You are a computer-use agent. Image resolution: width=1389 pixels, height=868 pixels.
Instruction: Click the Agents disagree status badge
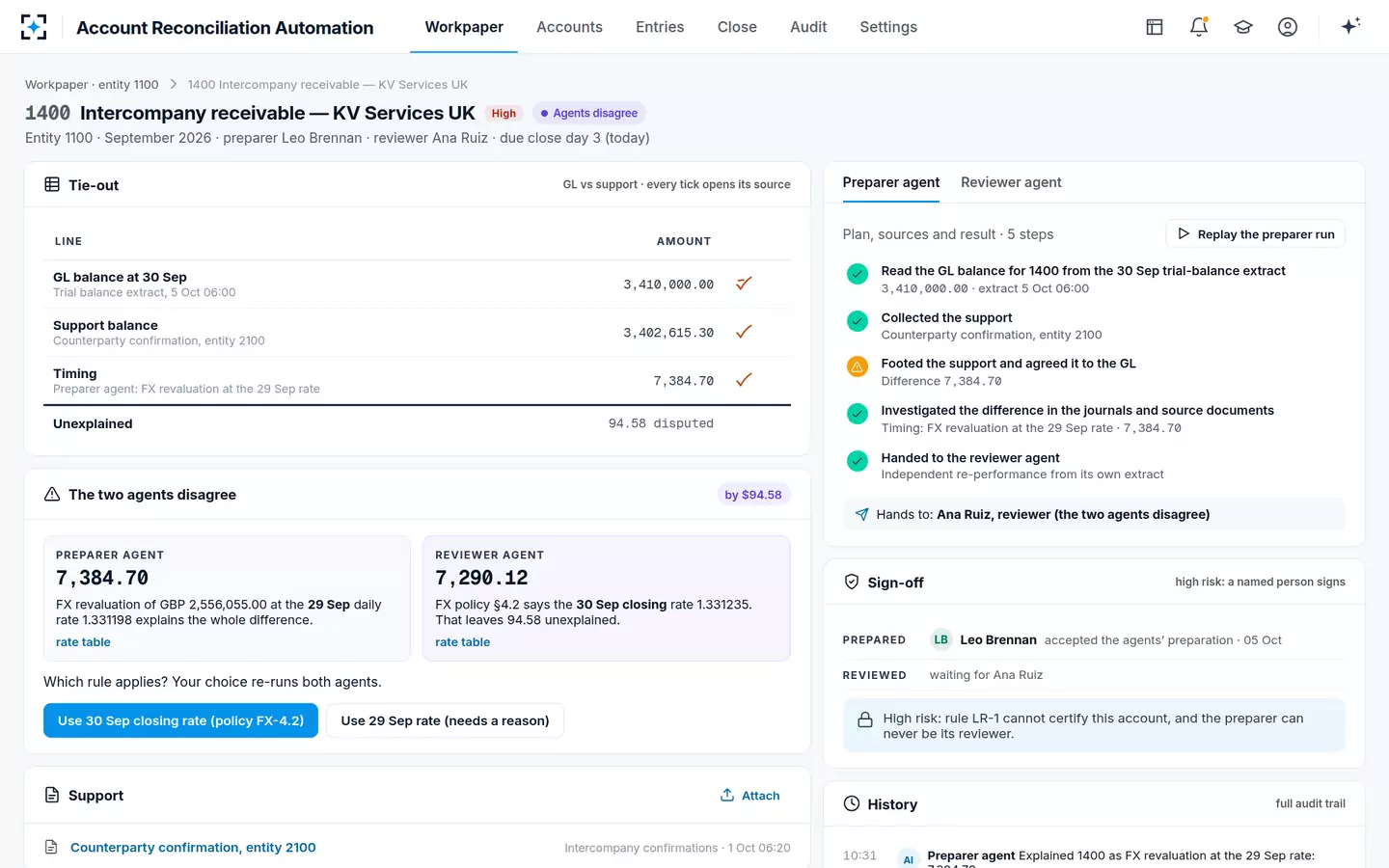(588, 113)
